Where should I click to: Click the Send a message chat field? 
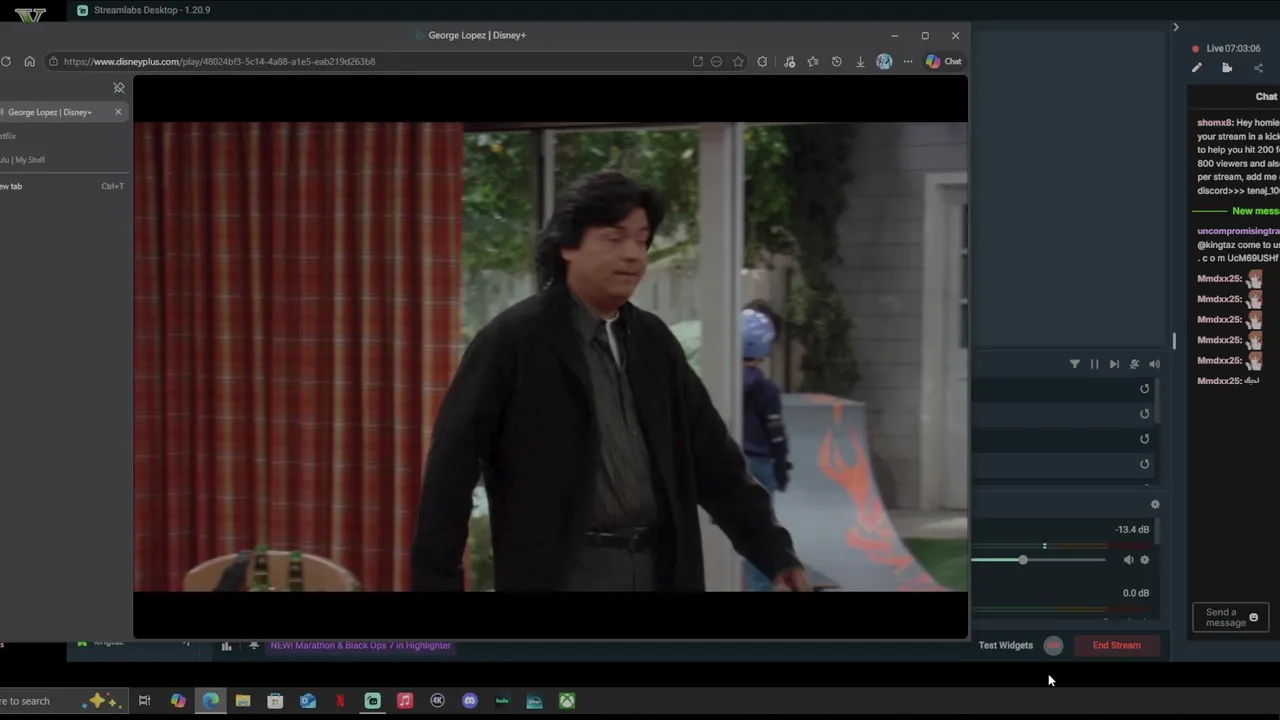tap(1230, 618)
